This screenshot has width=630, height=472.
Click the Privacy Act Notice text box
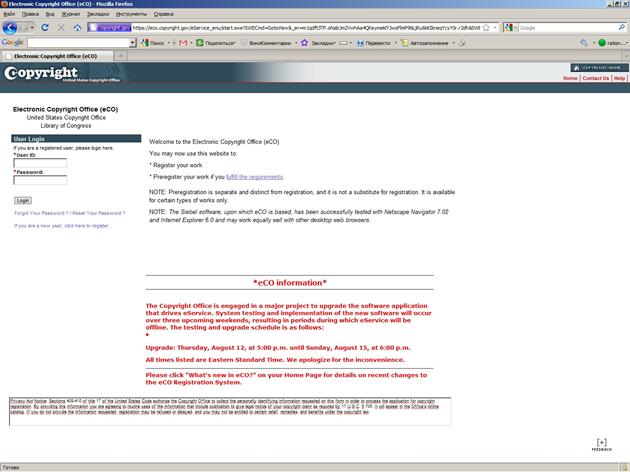click(x=230, y=411)
